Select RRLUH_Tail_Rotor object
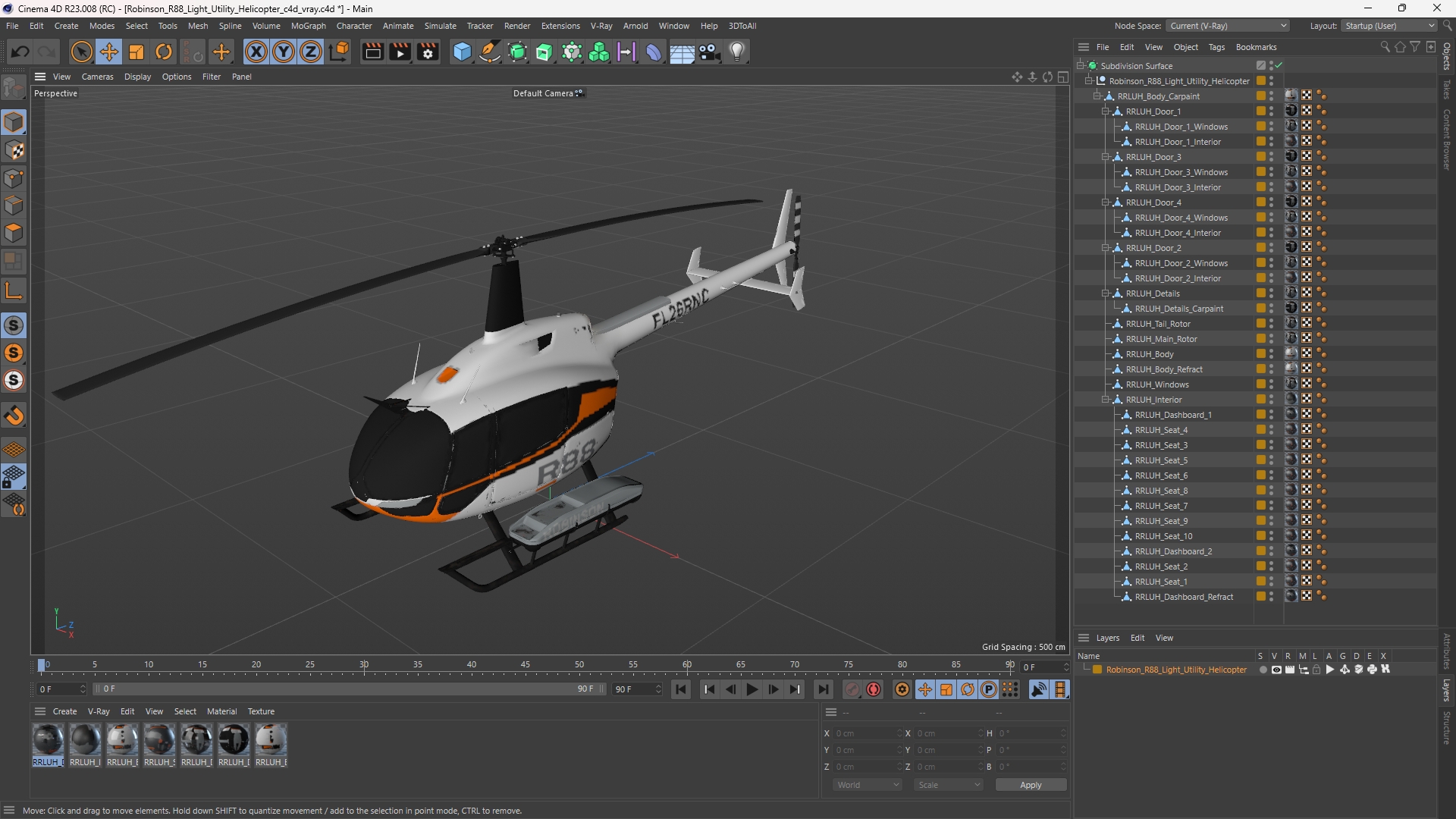 click(1158, 324)
